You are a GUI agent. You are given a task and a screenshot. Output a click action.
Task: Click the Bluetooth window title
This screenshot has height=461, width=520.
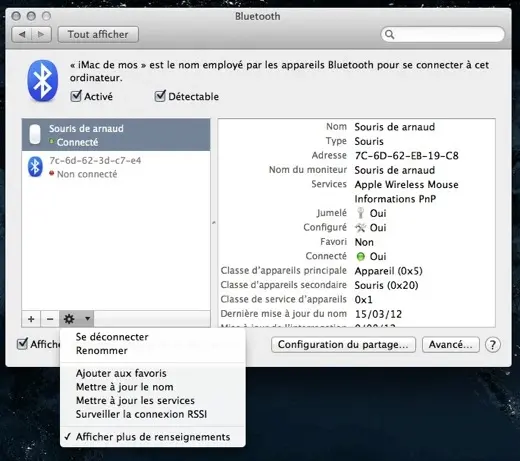258,16
